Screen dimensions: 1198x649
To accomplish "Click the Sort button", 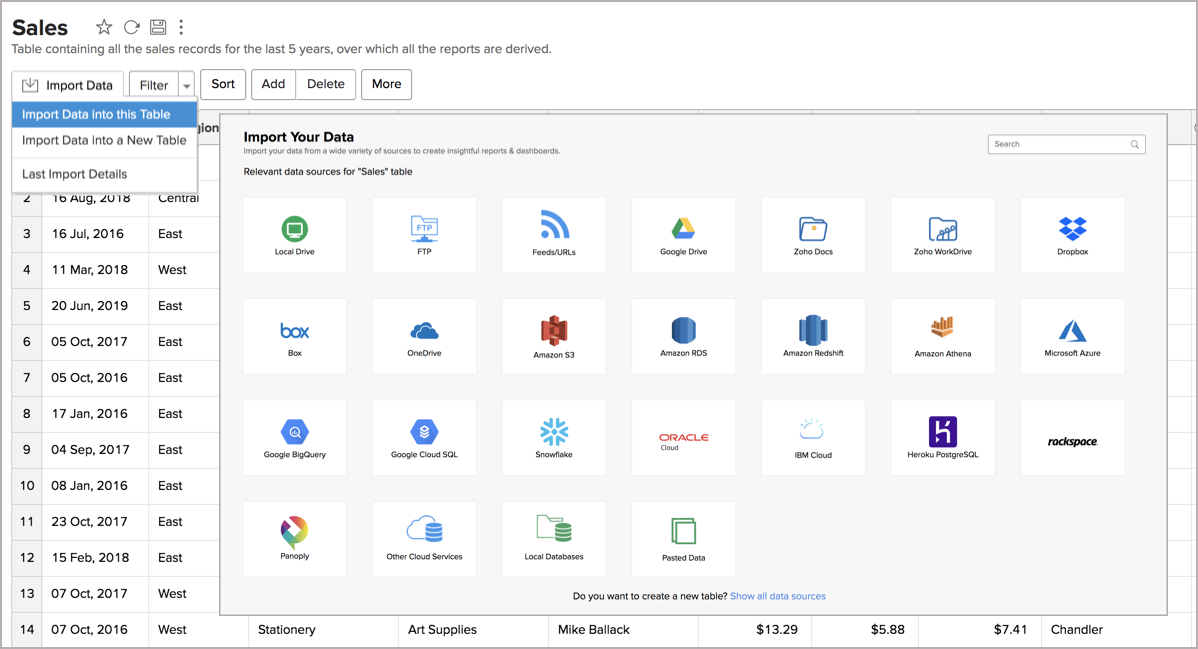I will pyautogui.click(x=222, y=84).
